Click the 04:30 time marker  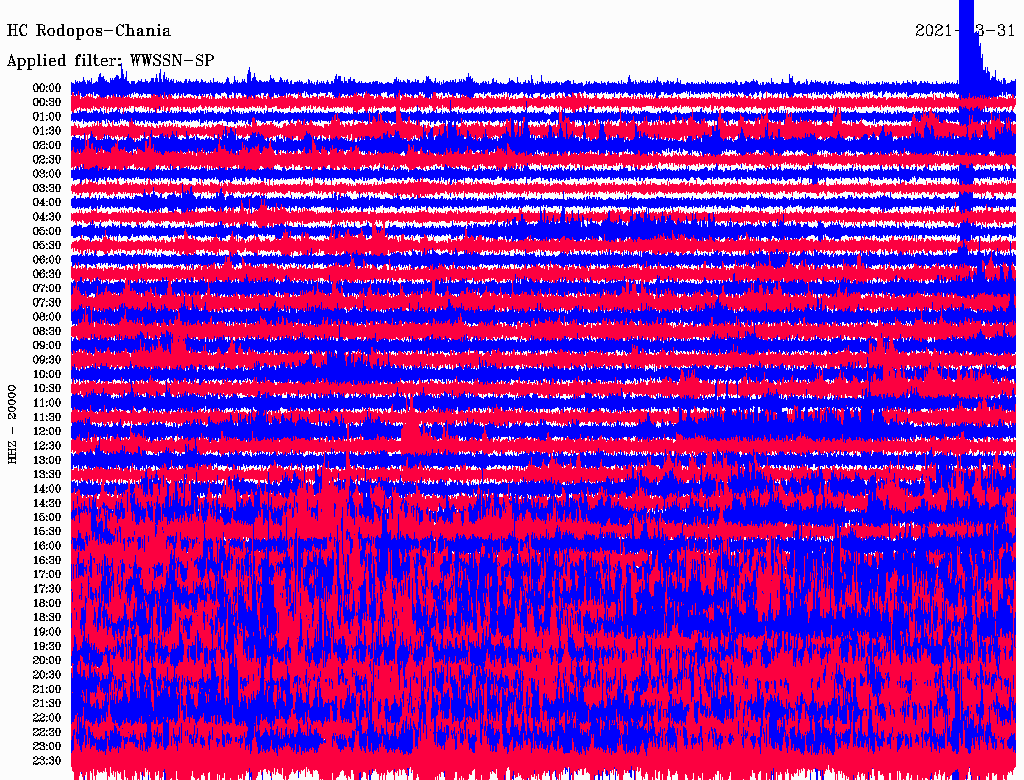47,217
